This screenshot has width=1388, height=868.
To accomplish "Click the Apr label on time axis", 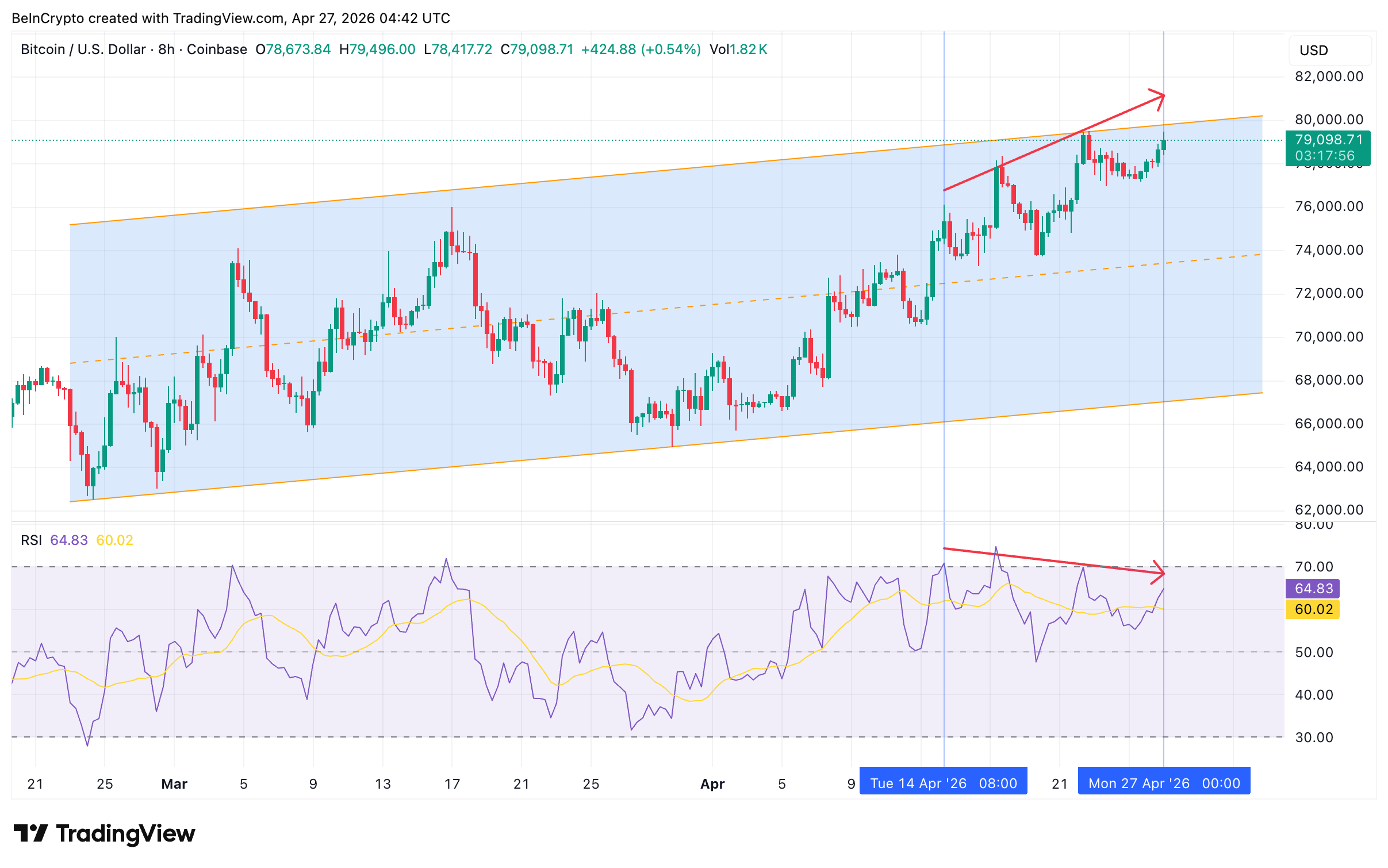I will pos(713,783).
